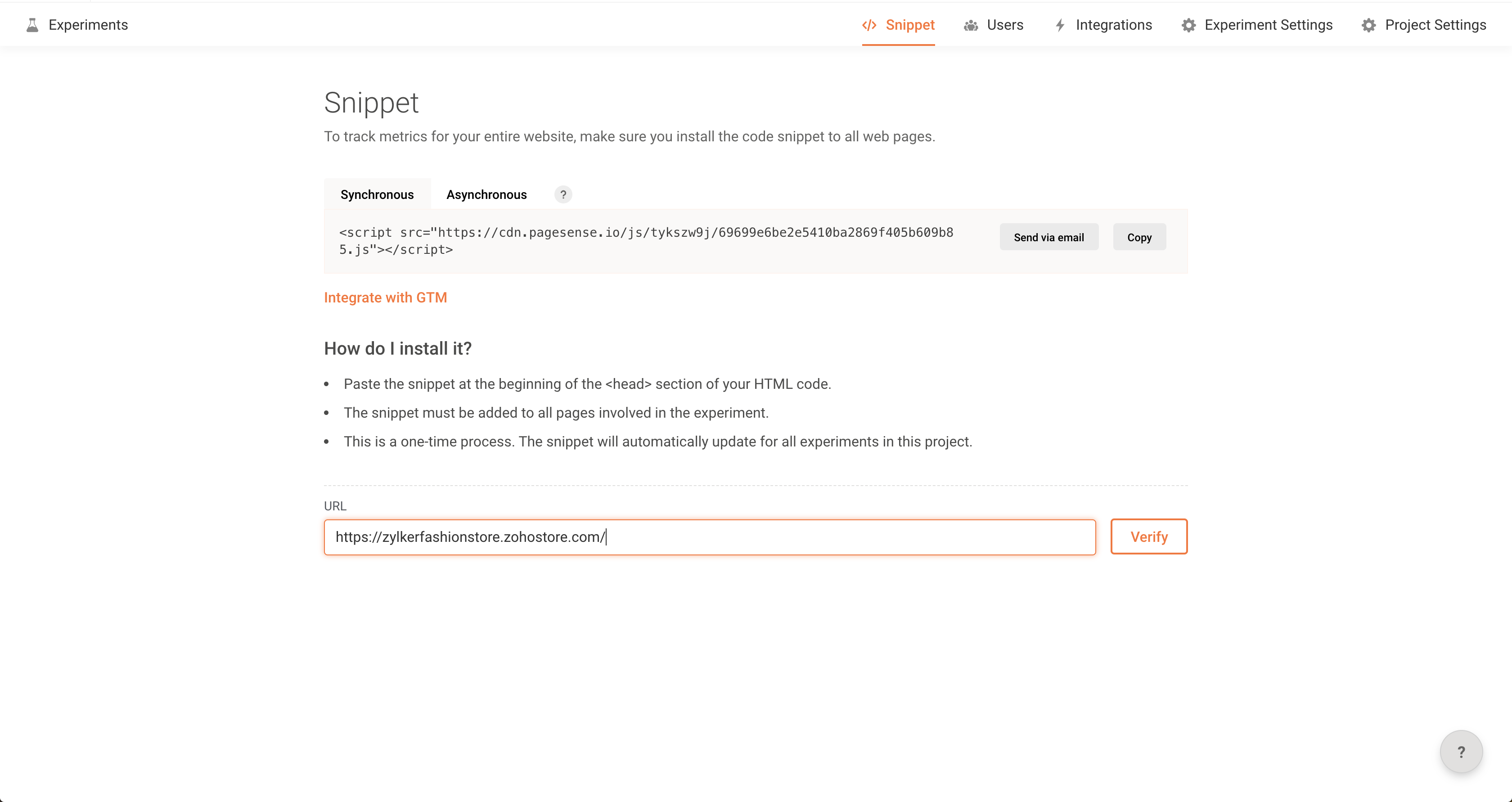
Task: Switch to the Synchronous tab
Action: (x=377, y=194)
